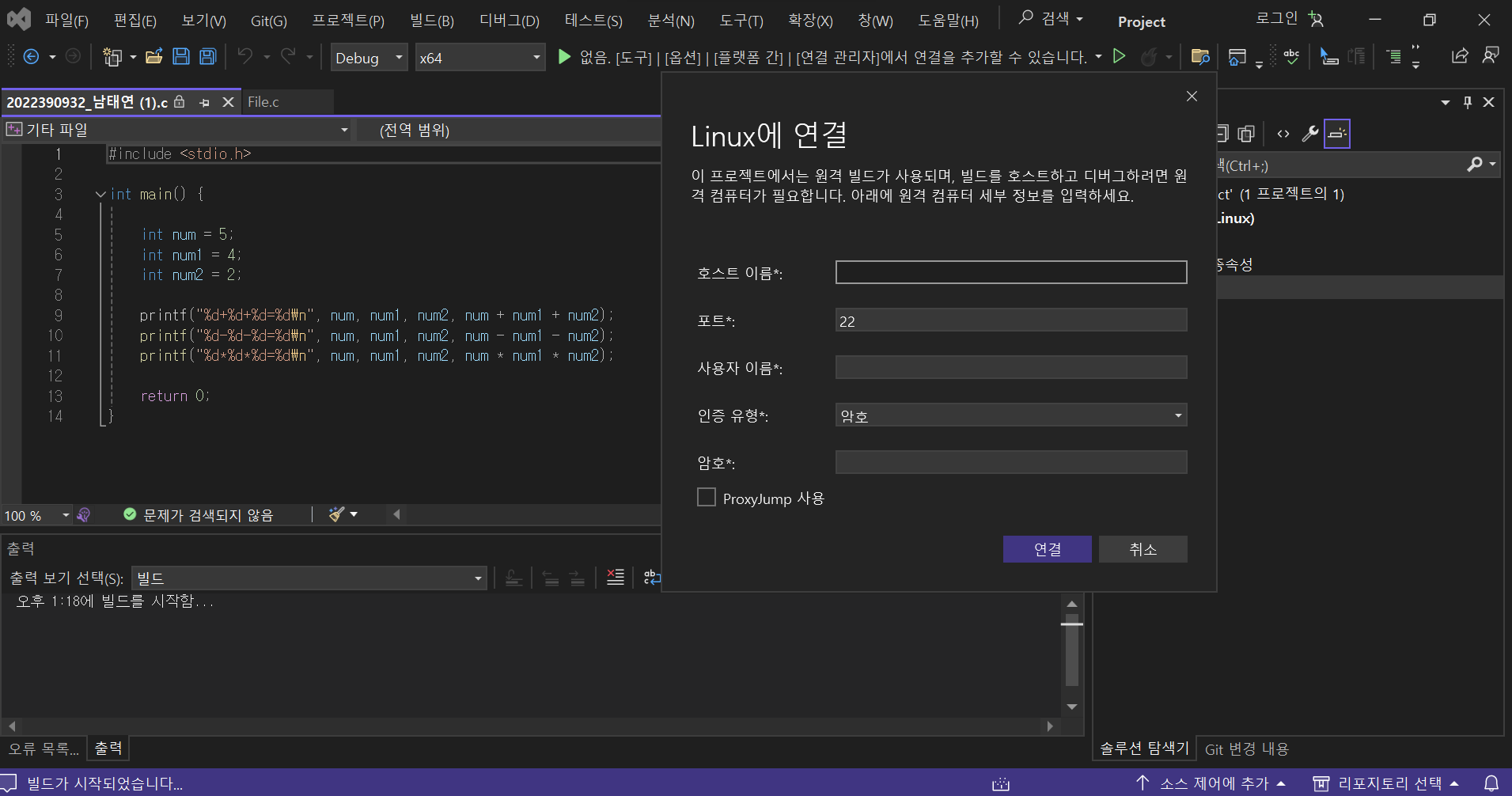The height and width of the screenshot is (796, 1512).
Task: Click the 포트 field showing 22
Action: click(1011, 320)
